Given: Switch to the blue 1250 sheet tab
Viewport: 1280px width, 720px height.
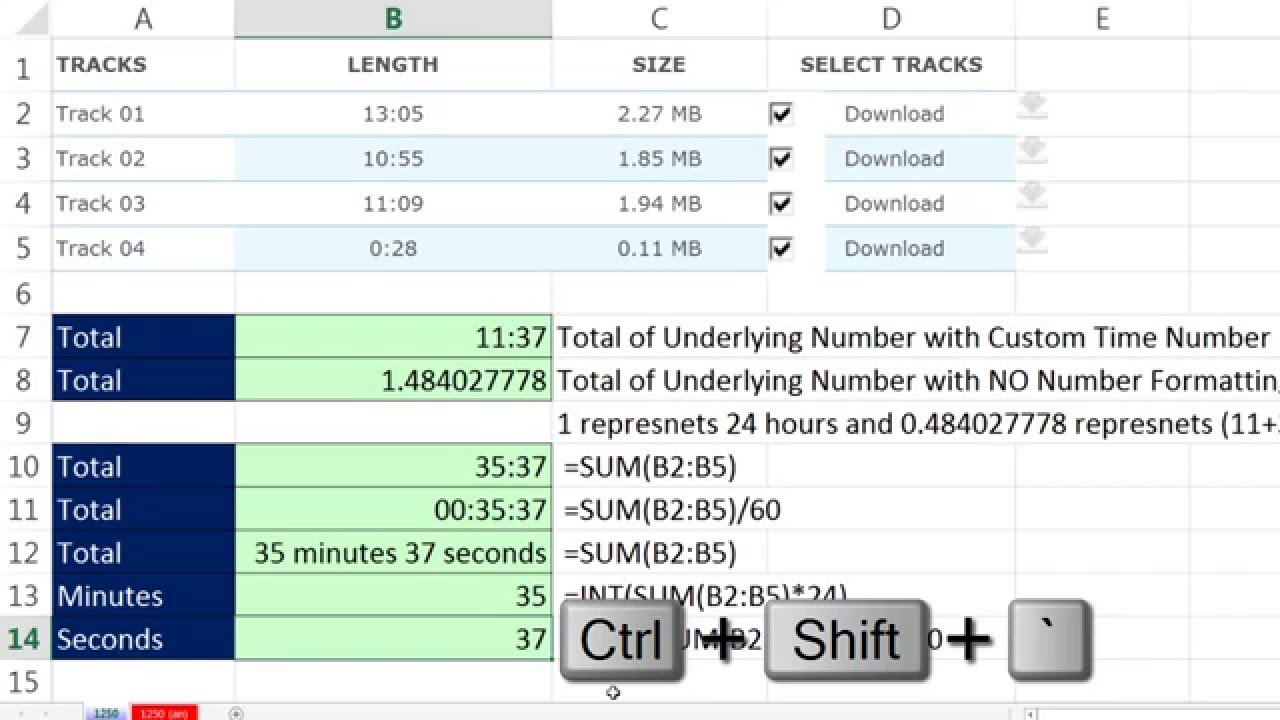Looking at the screenshot, I should [x=105, y=713].
